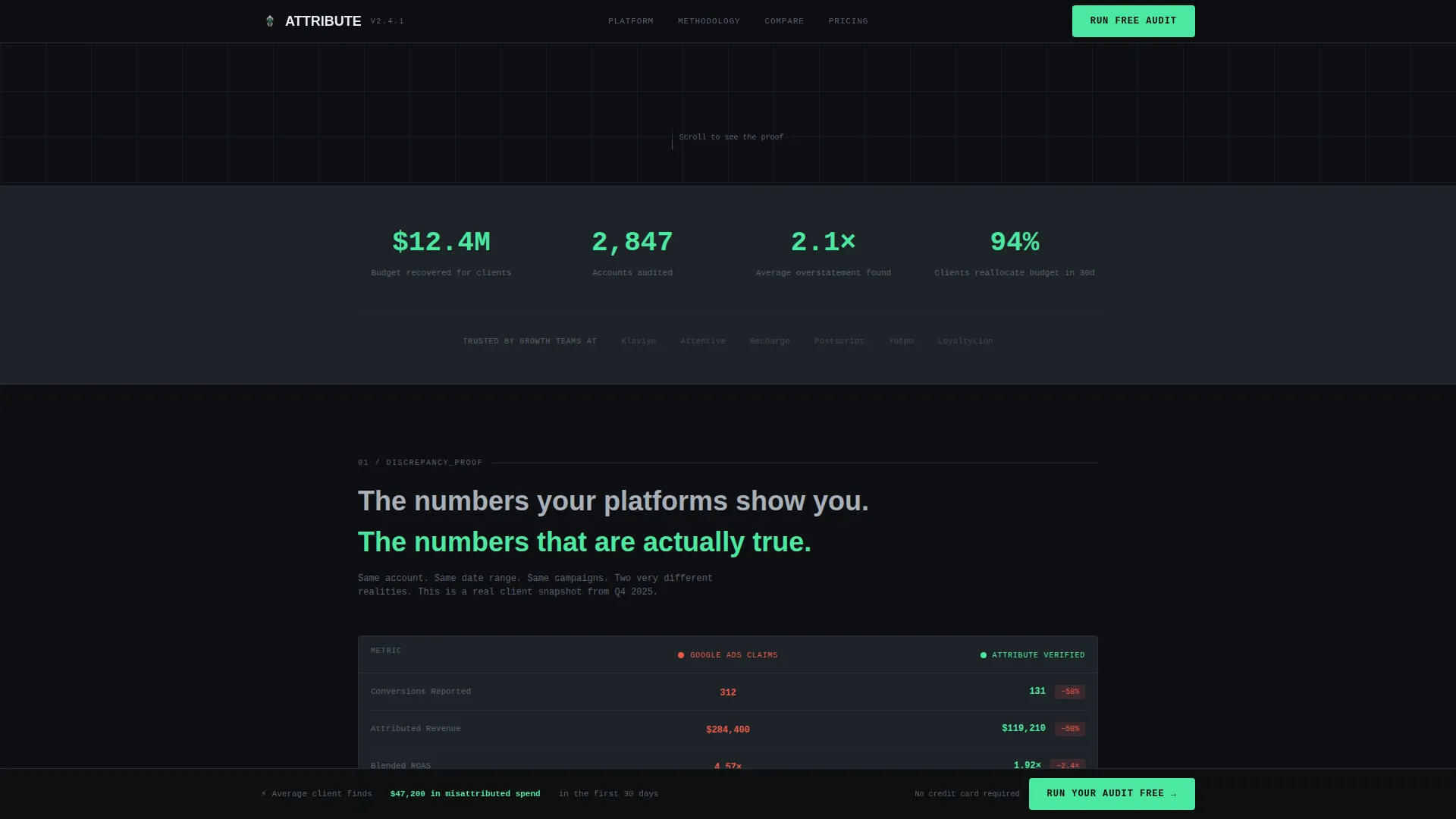Image resolution: width=1456 pixels, height=819 pixels.
Task: Open the Methodology menu item
Action: tap(709, 21)
